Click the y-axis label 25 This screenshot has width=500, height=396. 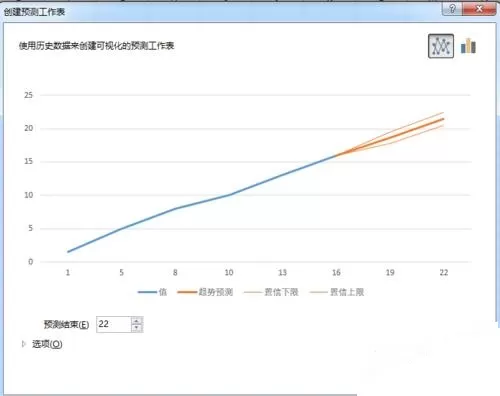(x=29, y=95)
